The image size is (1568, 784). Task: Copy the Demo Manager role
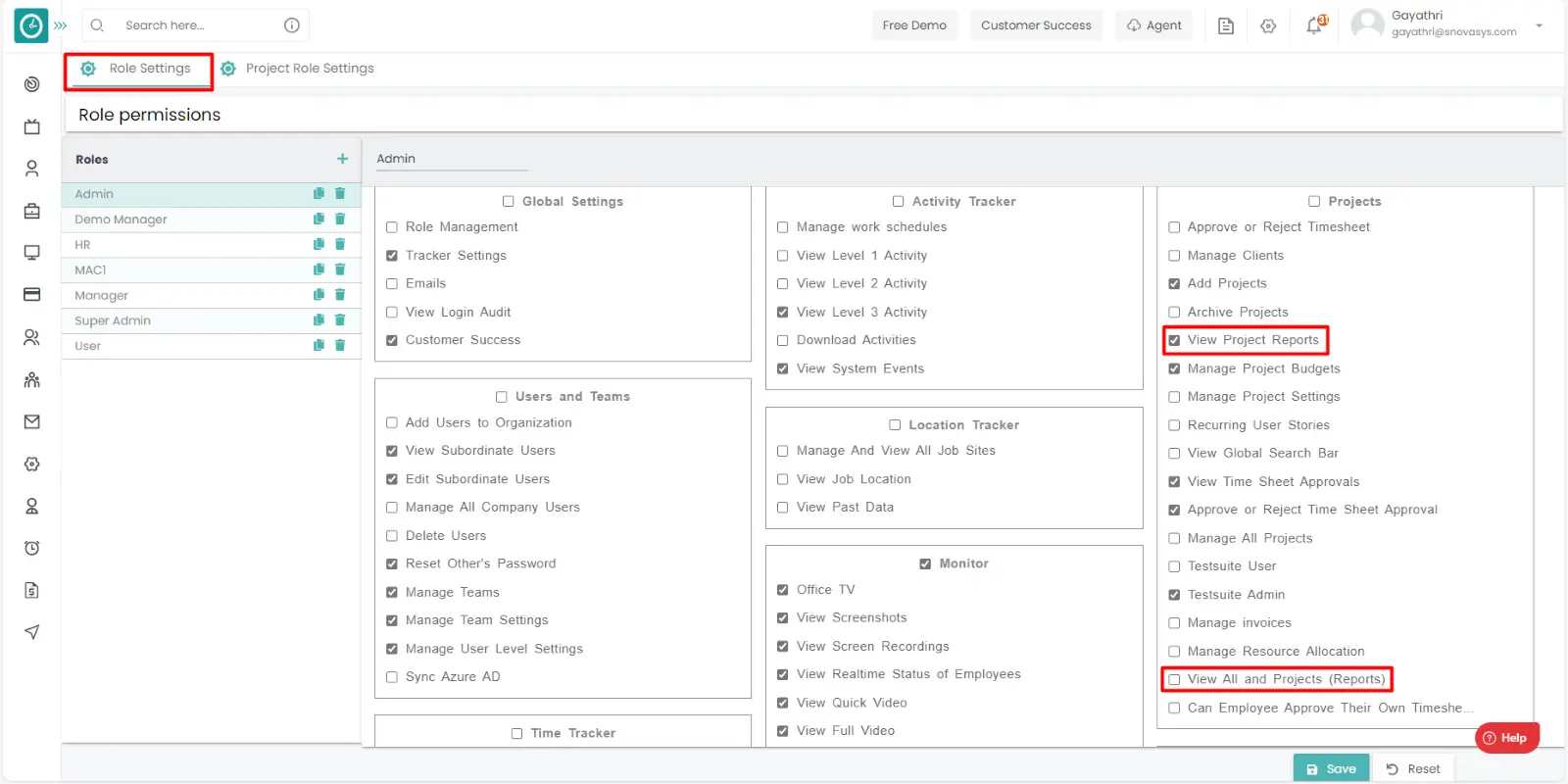point(318,220)
